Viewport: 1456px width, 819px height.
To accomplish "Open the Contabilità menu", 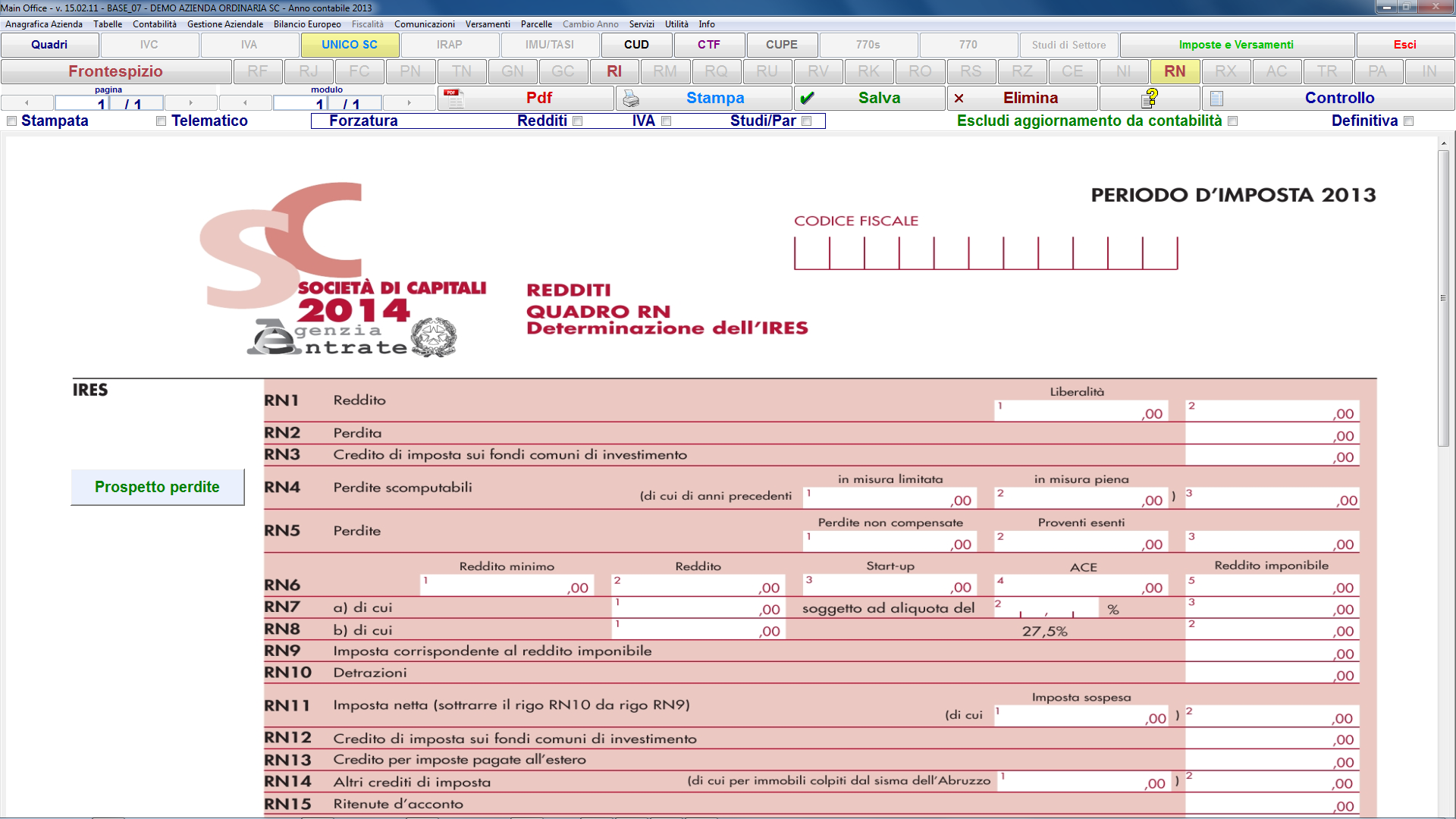I will (155, 24).
